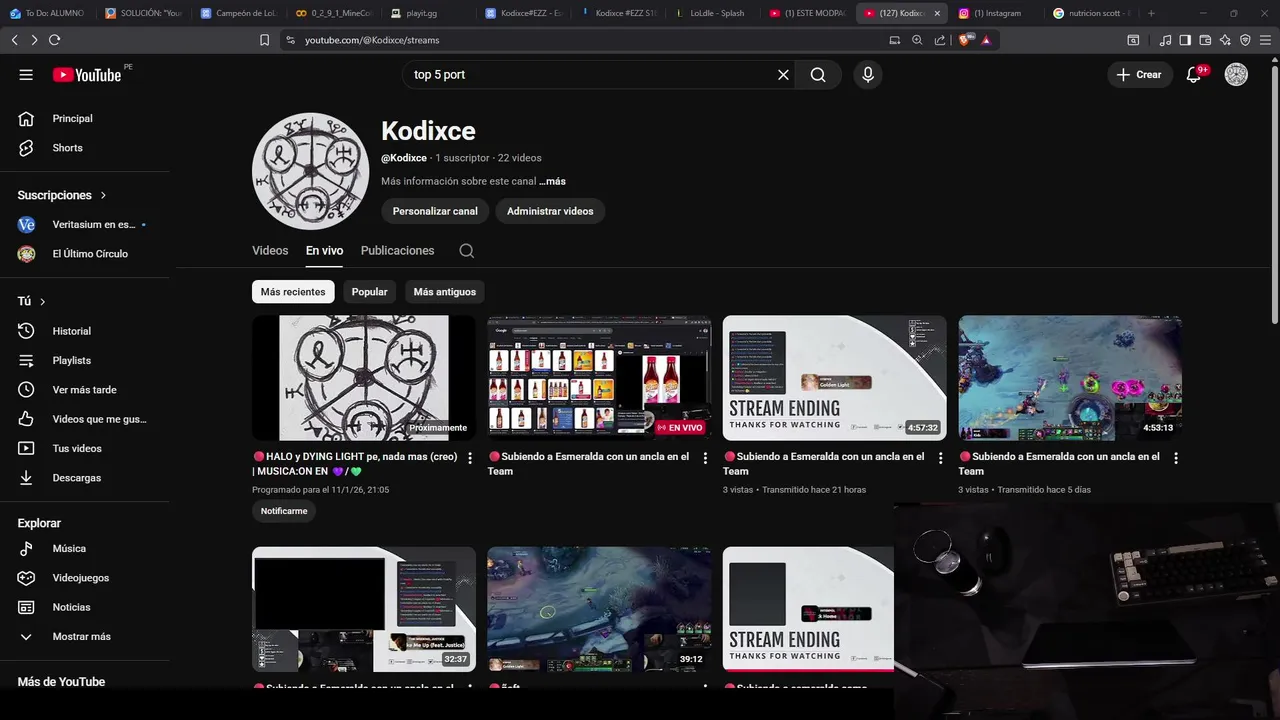Screen dimensions: 1280x720
Task: Open options for the 5-days-ago stream
Action: [1176, 458]
